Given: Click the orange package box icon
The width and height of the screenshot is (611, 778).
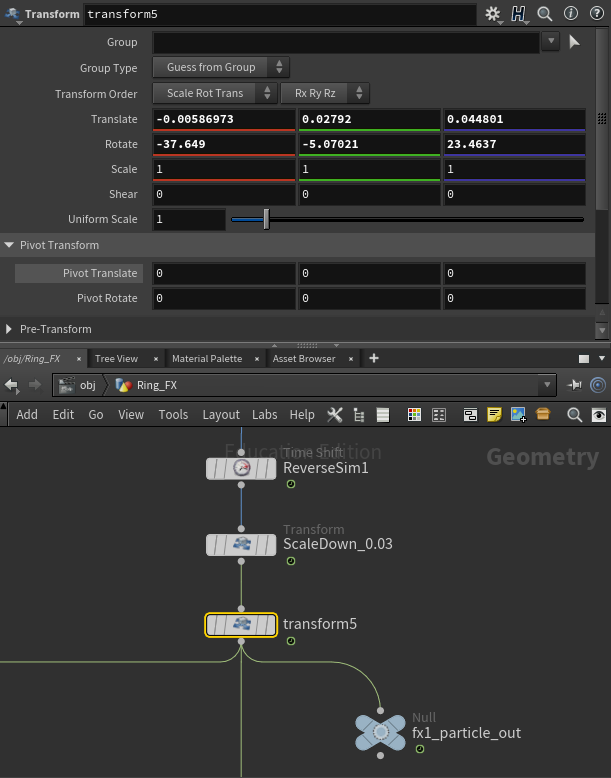Looking at the screenshot, I should [x=543, y=414].
